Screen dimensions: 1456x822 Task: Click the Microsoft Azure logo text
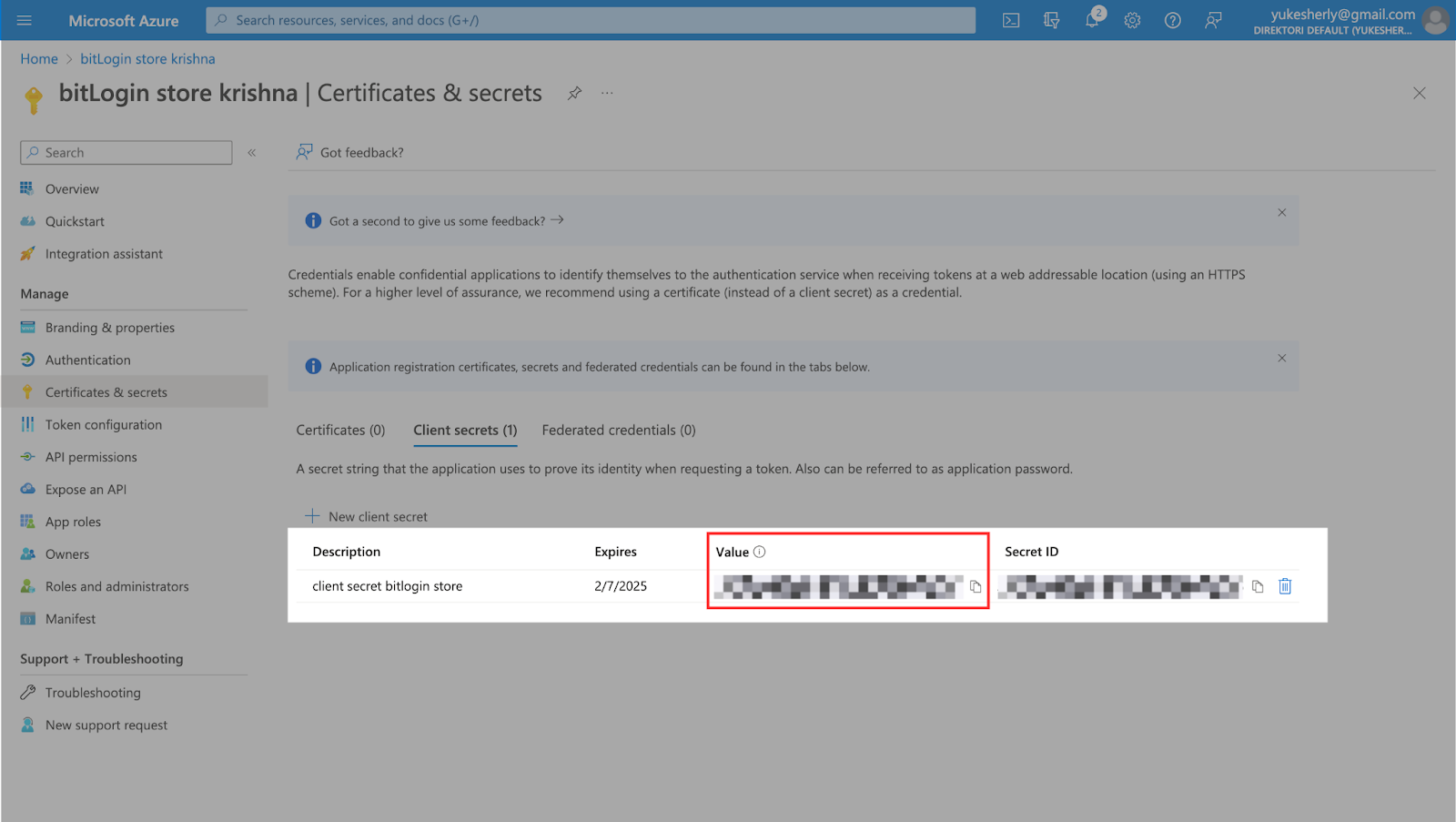click(x=124, y=20)
